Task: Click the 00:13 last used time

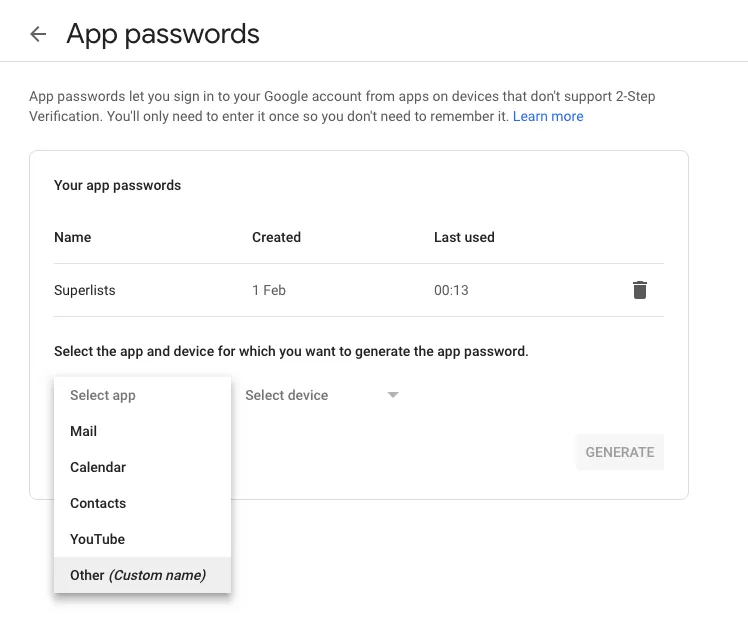Action: point(451,290)
